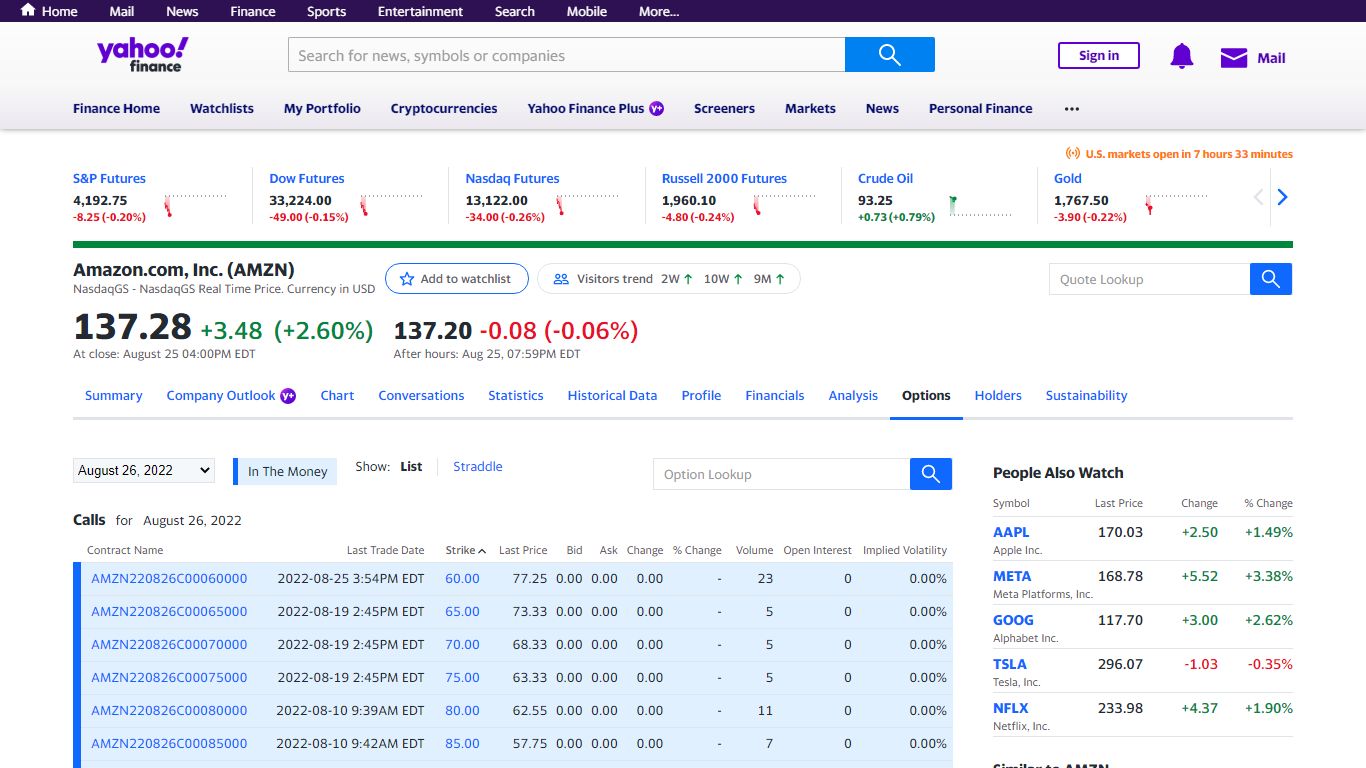Open the NFLX symbol link

[1010, 708]
